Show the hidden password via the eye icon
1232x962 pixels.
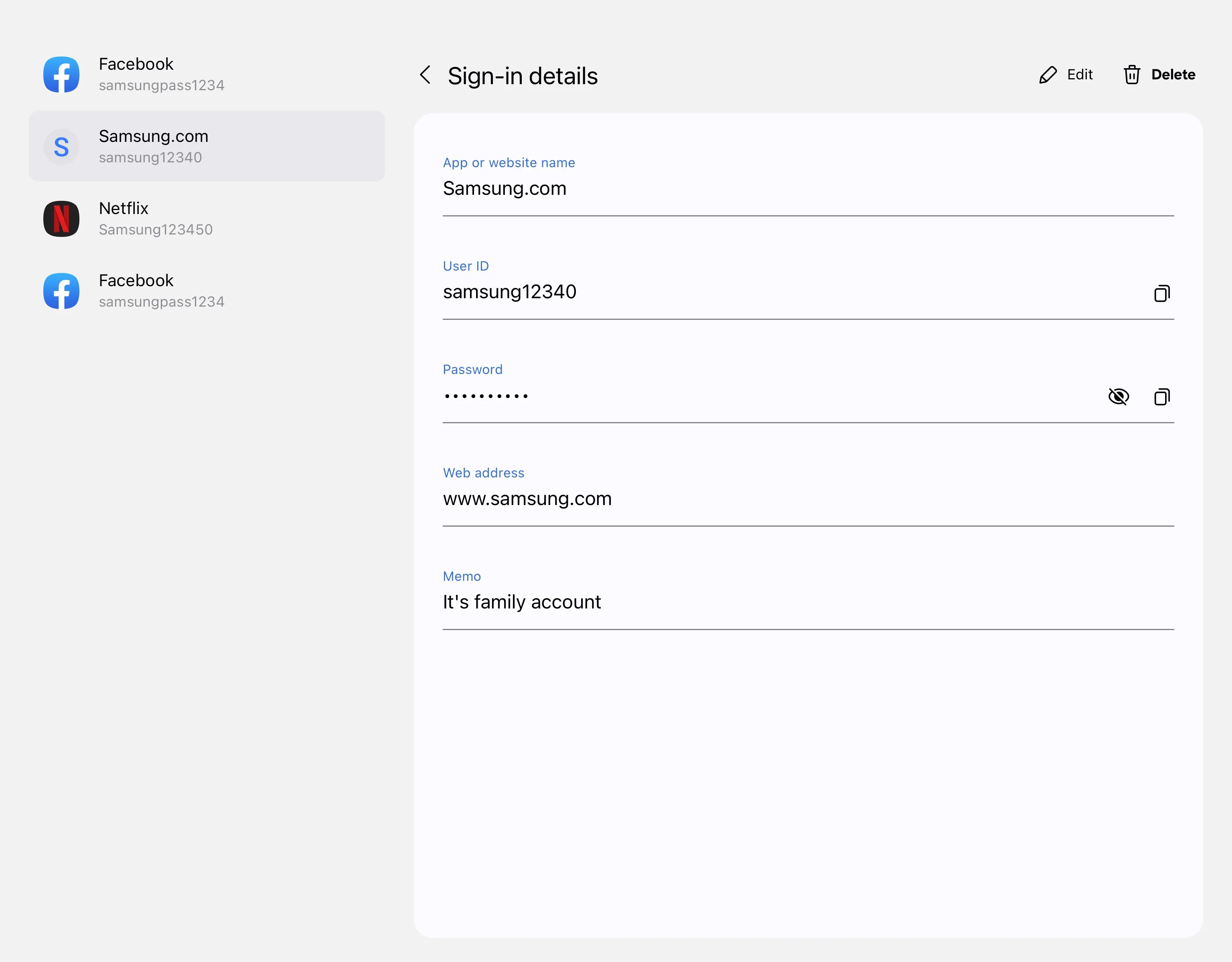pyautogui.click(x=1118, y=397)
